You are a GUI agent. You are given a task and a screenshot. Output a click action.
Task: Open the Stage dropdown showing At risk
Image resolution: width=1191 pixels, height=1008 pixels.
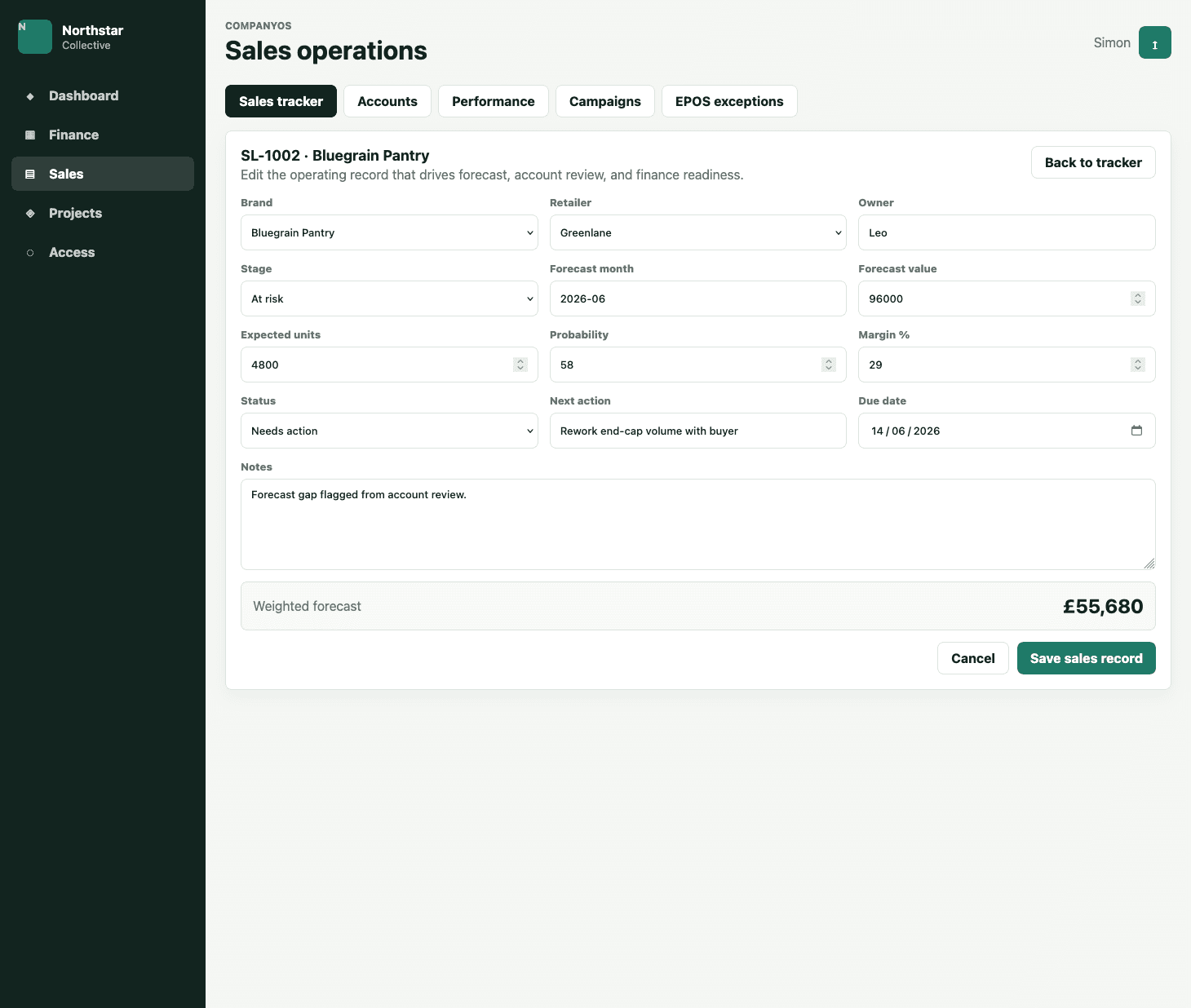pyautogui.click(x=389, y=298)
